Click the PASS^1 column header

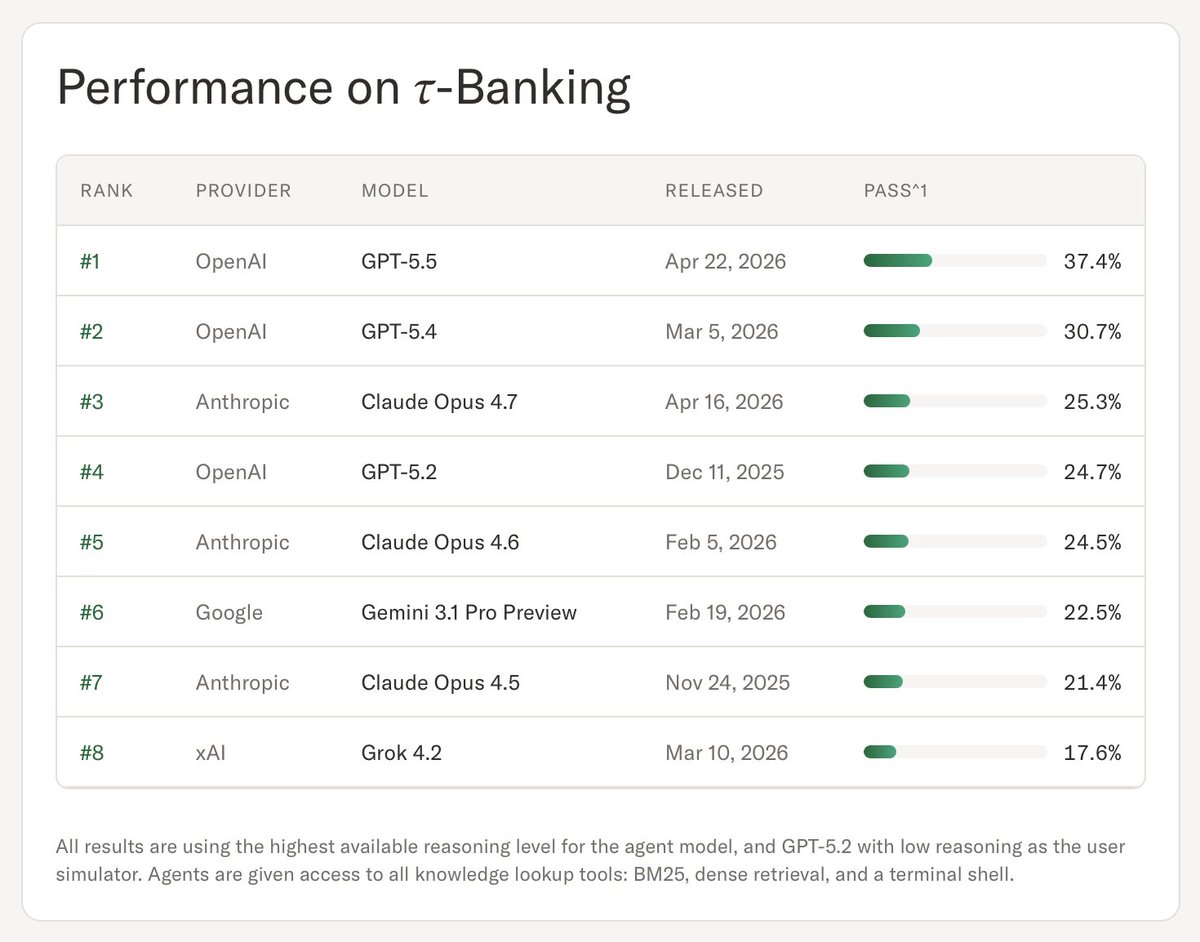click(x=896, y=191)
